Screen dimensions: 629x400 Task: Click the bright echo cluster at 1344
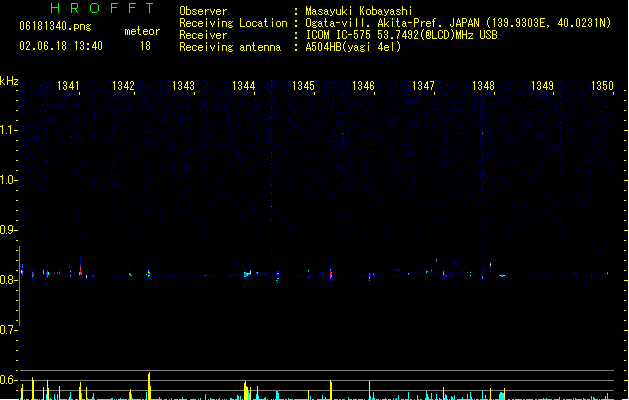pos(248,274)
